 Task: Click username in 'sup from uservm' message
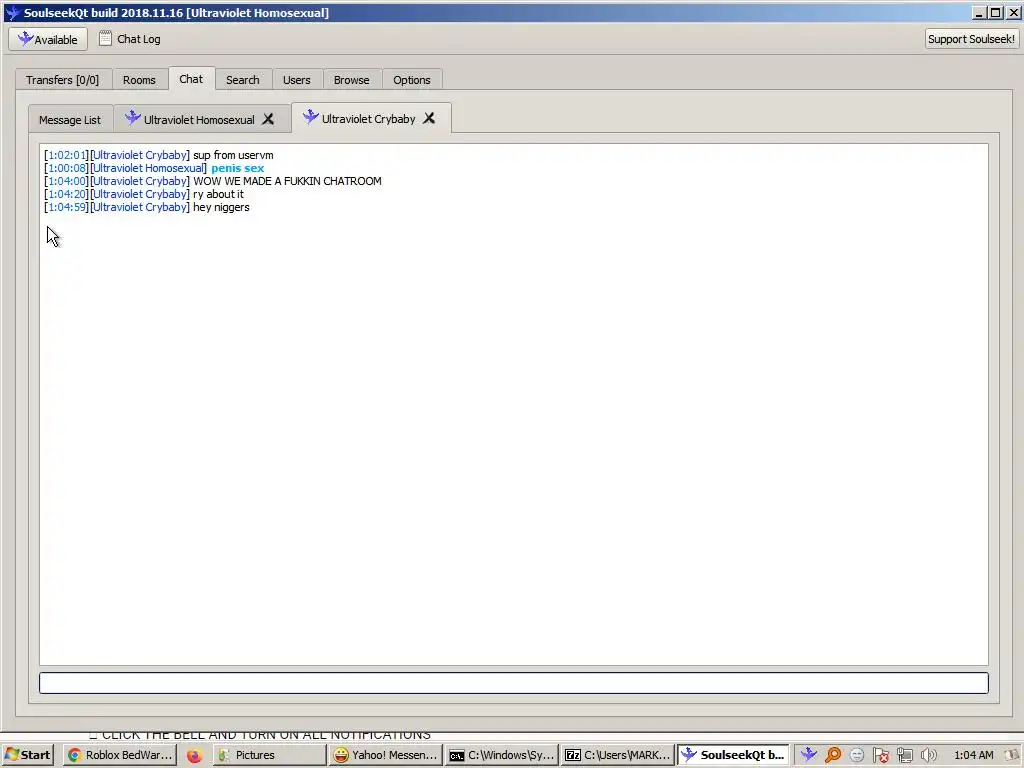coord(140,155)
